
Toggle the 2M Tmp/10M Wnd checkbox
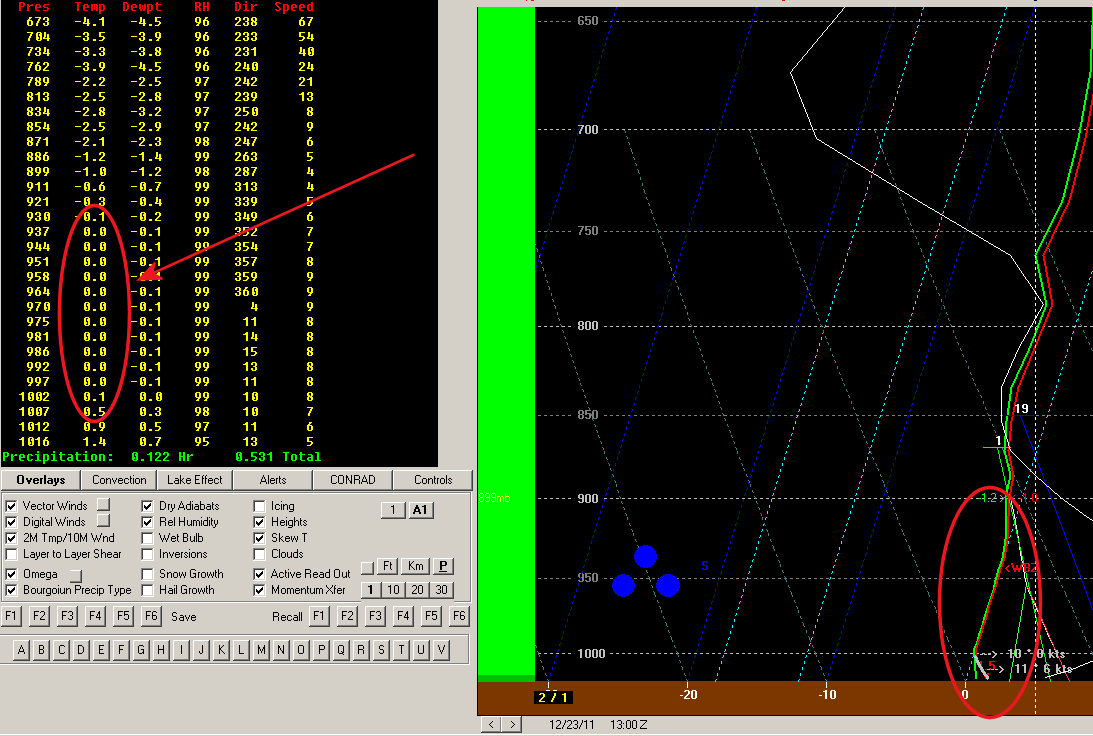(11, 538)
